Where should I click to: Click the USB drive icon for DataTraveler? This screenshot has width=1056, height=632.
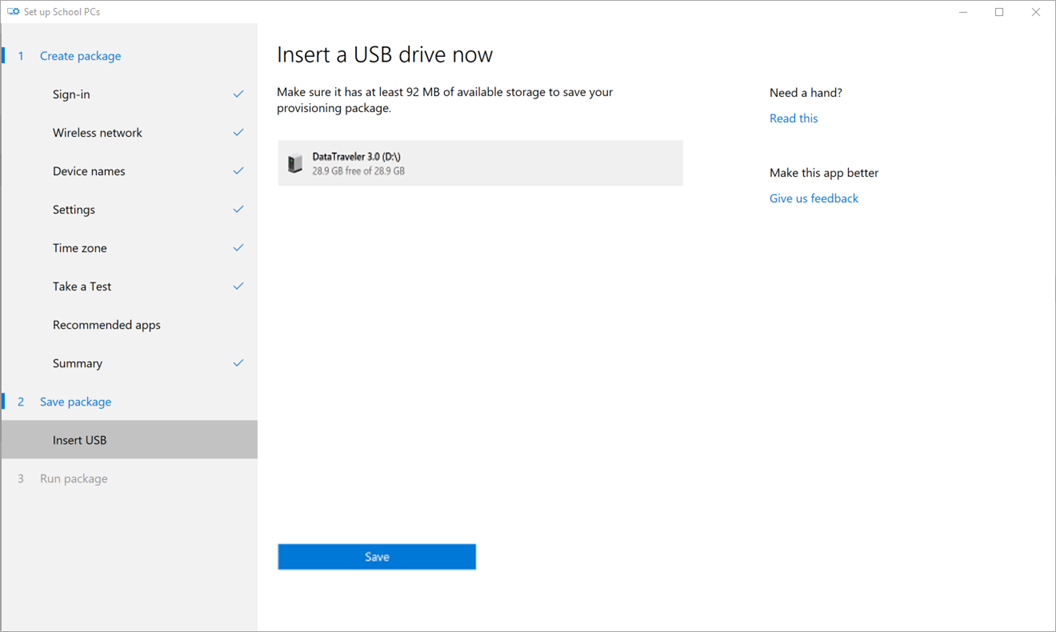(x=295, y=164)
